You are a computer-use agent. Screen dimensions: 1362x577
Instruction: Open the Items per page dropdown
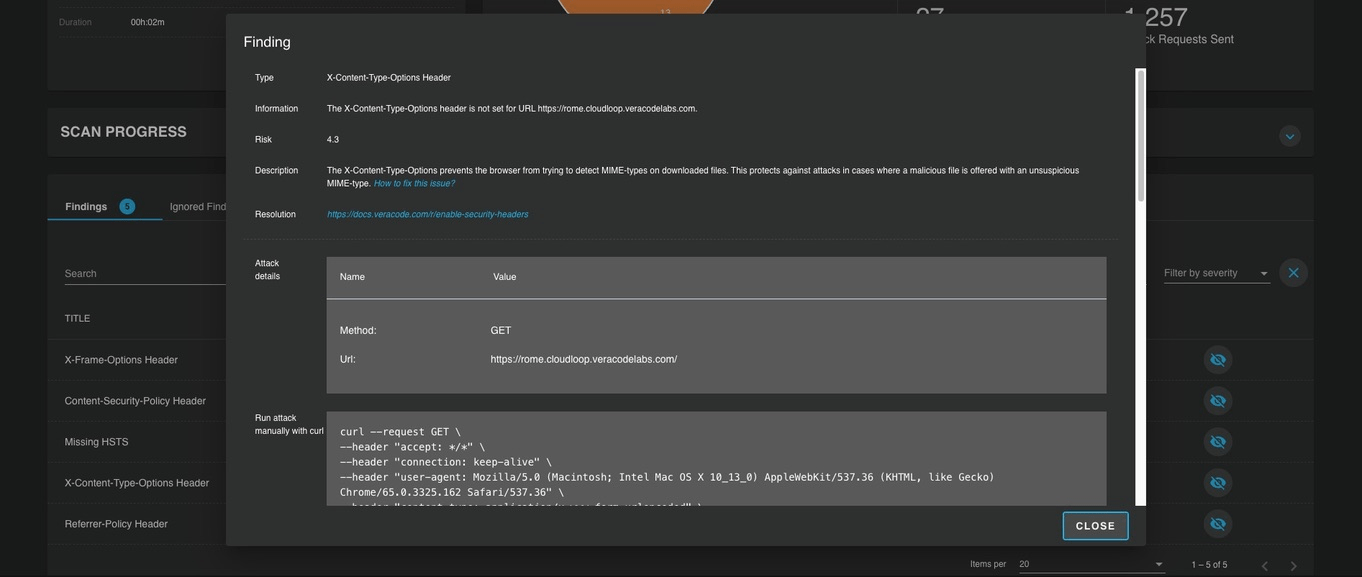coord(1091,565)
